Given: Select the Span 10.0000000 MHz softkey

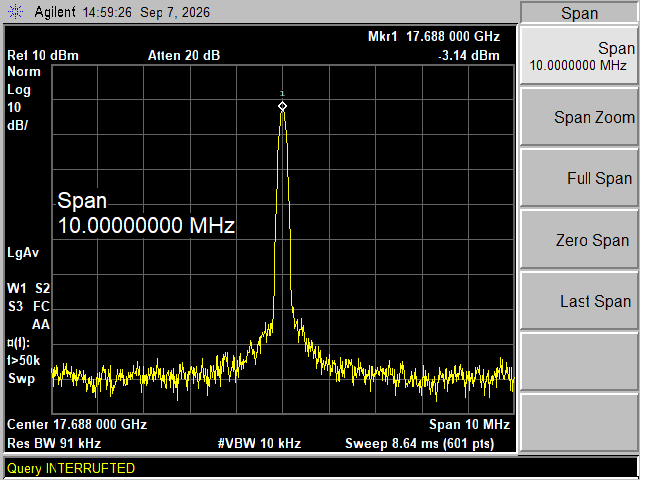Looking at the screenshot, I should [579, 56].
